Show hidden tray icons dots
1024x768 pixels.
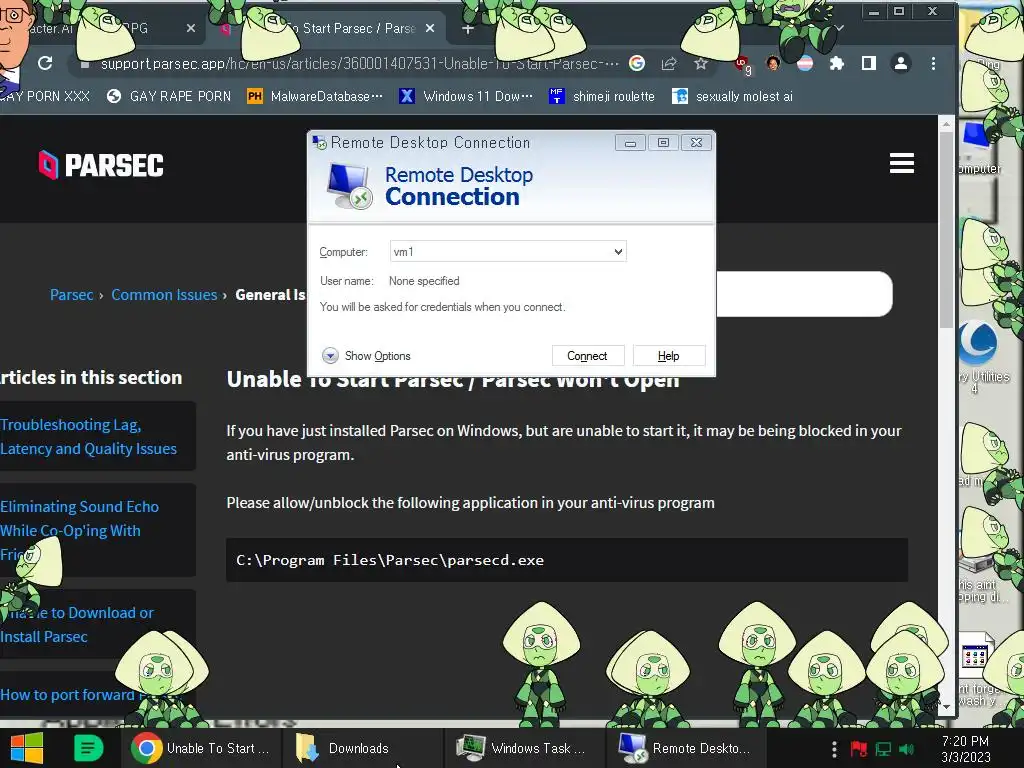(834, 748)
